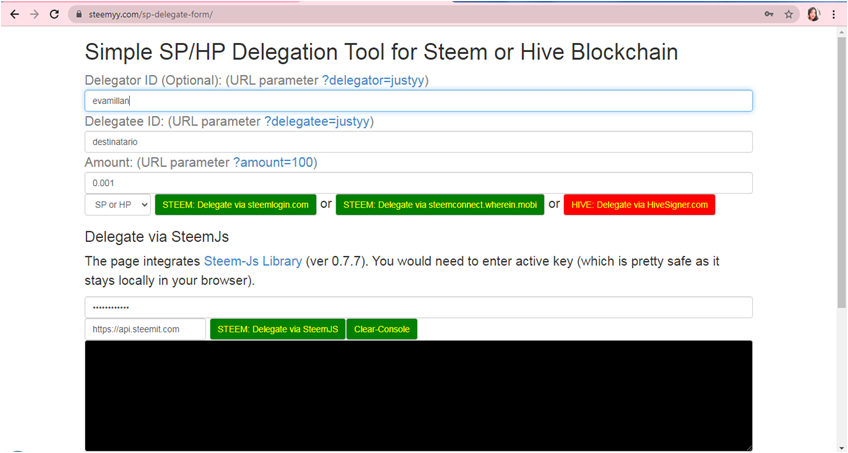The image size is (848, 453).
Task: Open the ?delegator=justyy link
Action: pos(373,81)
